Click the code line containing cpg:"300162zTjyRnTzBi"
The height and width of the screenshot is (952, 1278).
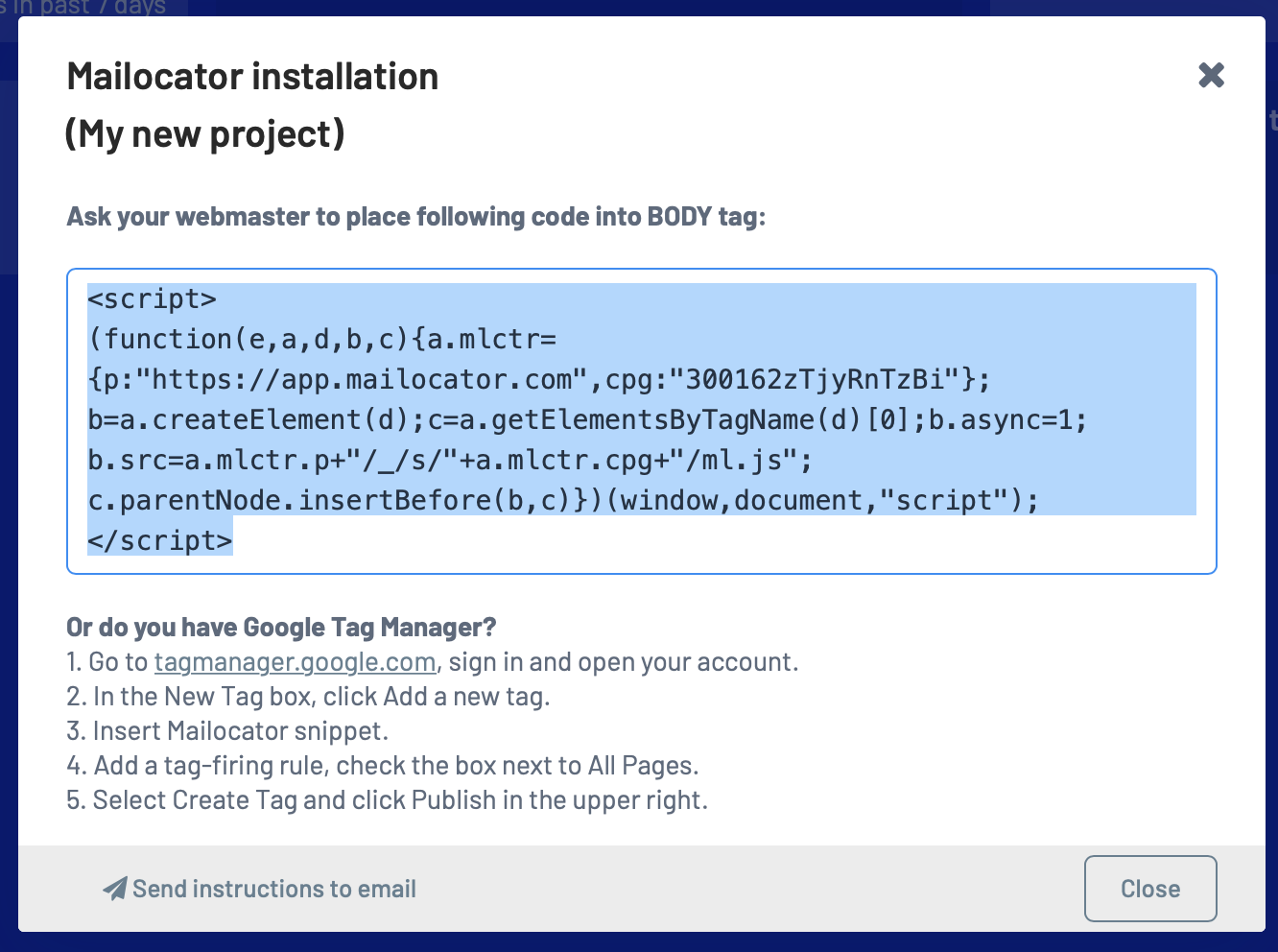pos(538,380)
